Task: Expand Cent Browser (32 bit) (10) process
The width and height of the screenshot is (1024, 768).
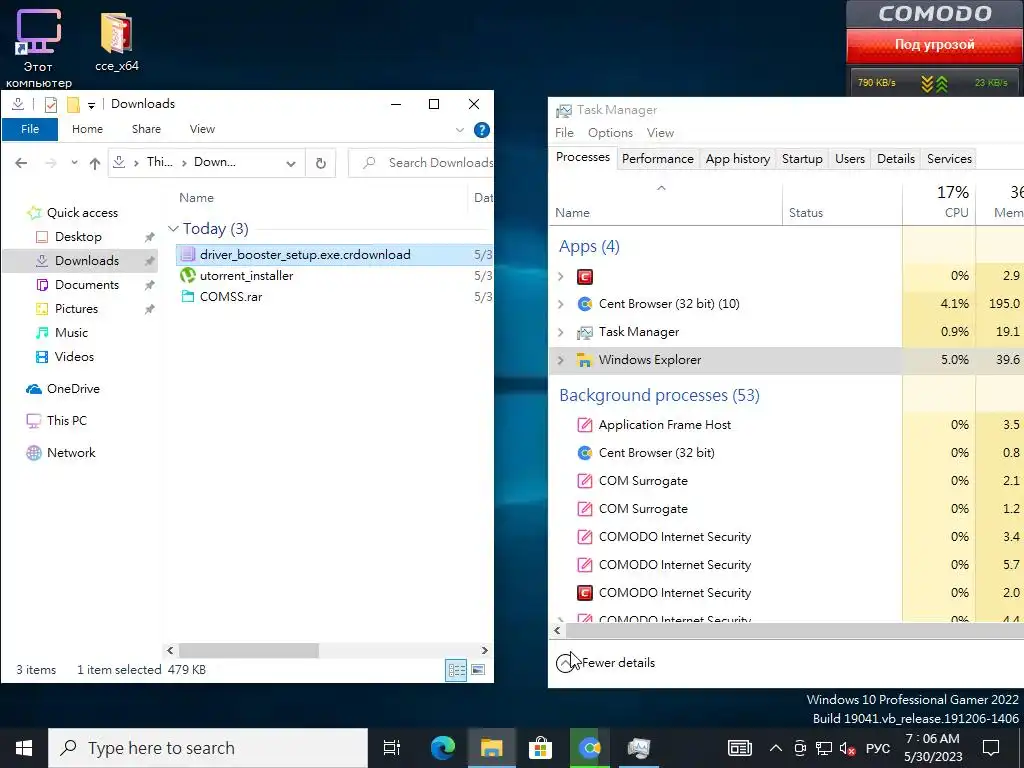Action: [x=560, y=304]
